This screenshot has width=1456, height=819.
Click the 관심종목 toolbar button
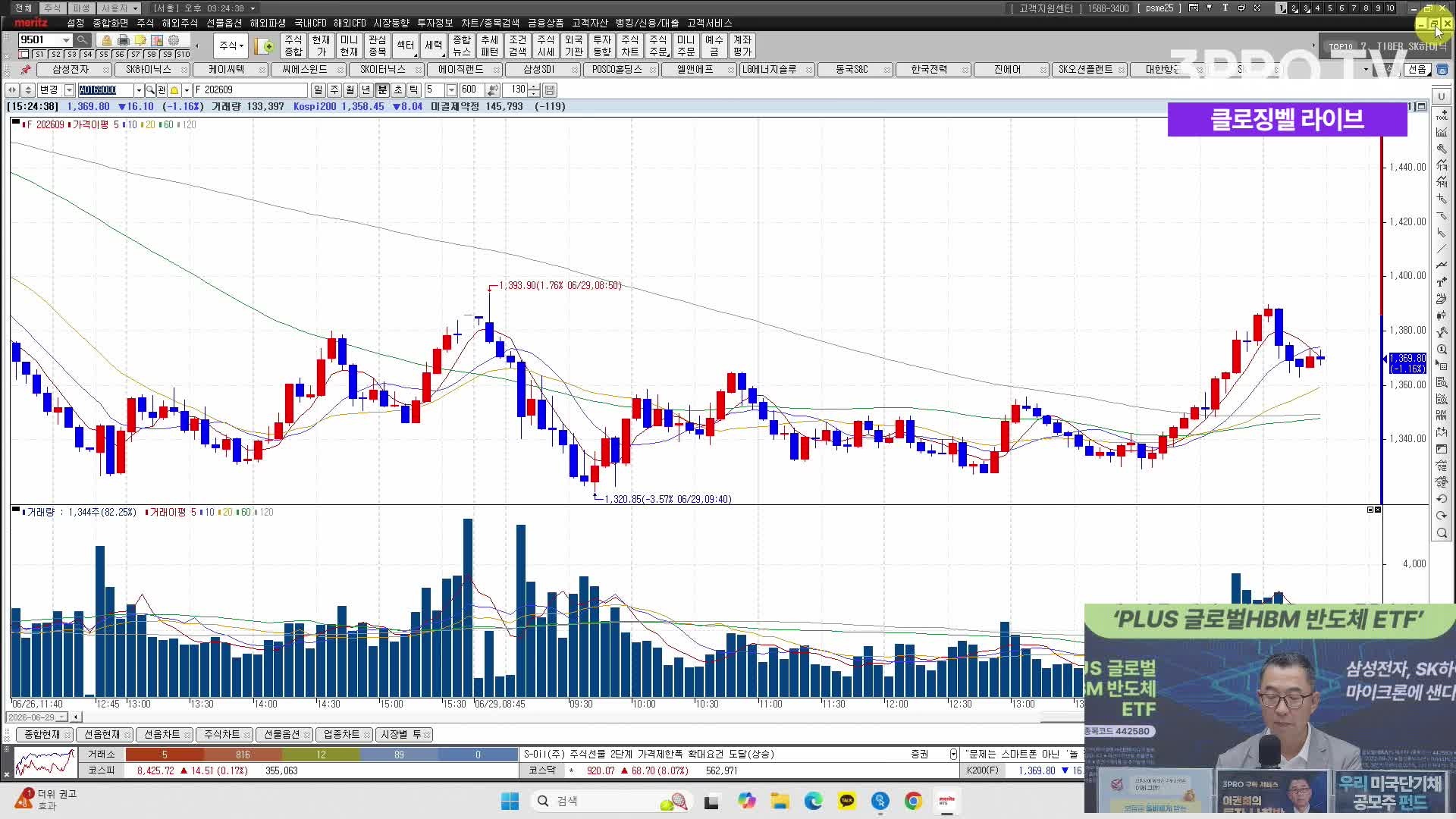[378, 45]
